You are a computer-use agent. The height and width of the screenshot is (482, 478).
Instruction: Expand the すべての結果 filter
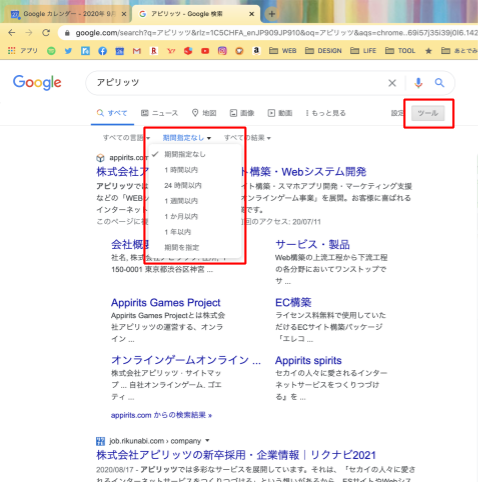[x=247, y=138]
